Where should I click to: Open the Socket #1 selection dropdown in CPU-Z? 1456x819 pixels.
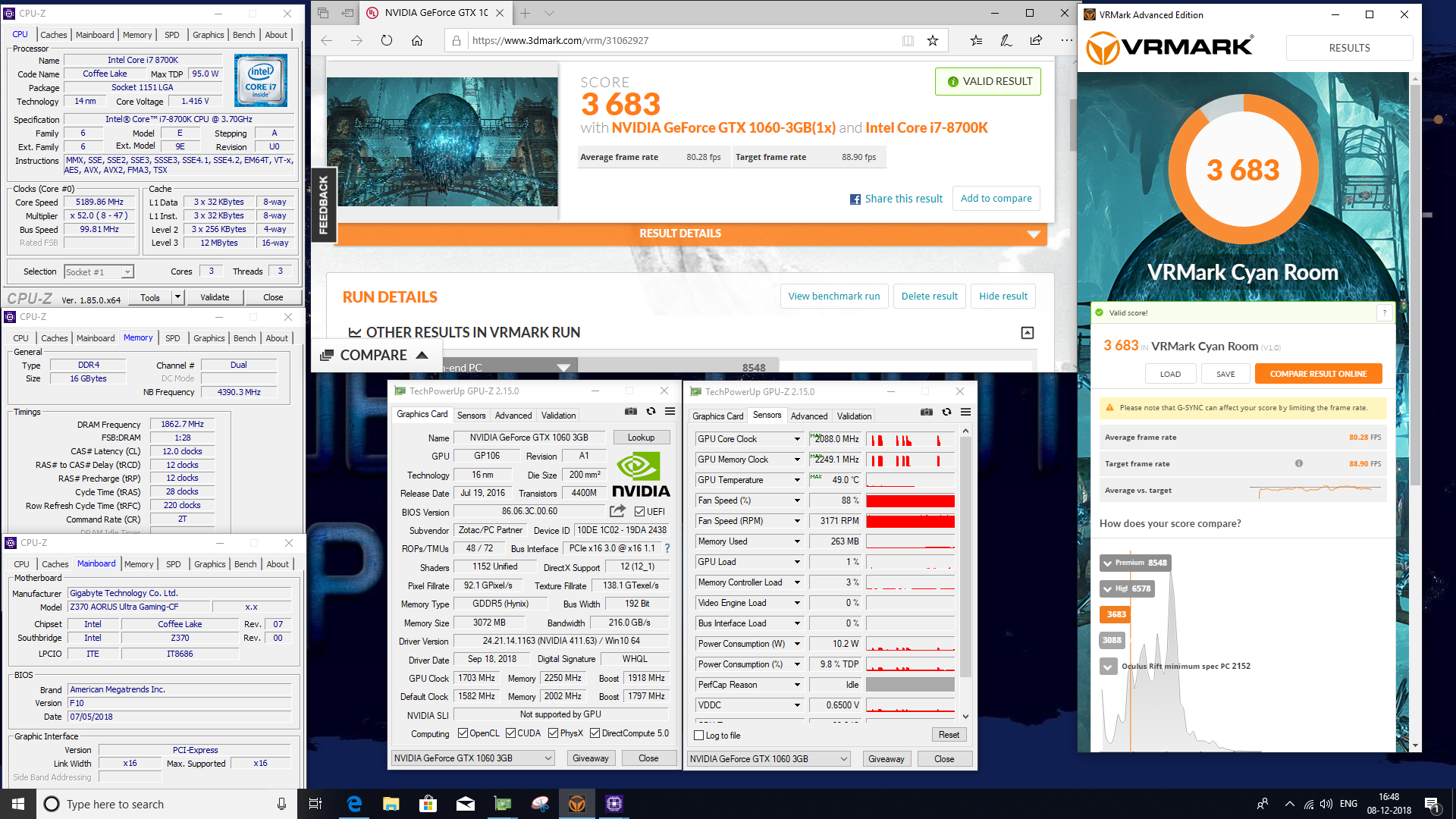point(99,271)
